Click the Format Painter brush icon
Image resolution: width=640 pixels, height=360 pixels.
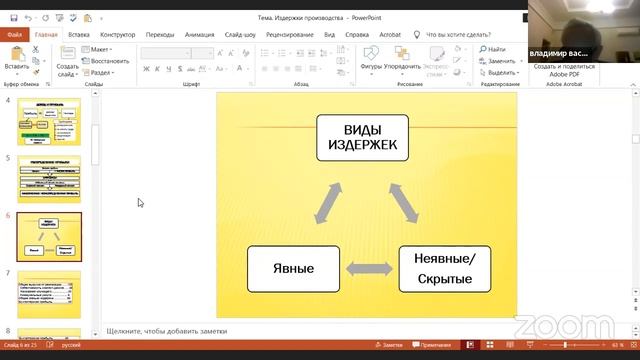(x=36, y=72)
